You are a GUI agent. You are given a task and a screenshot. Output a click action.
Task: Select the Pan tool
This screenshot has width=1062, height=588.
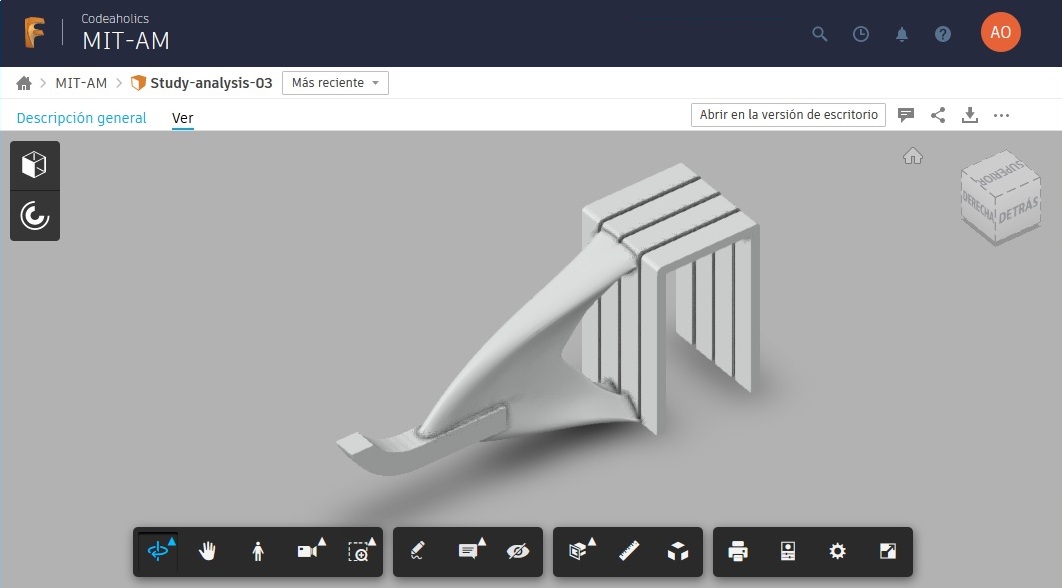(207, 551)
